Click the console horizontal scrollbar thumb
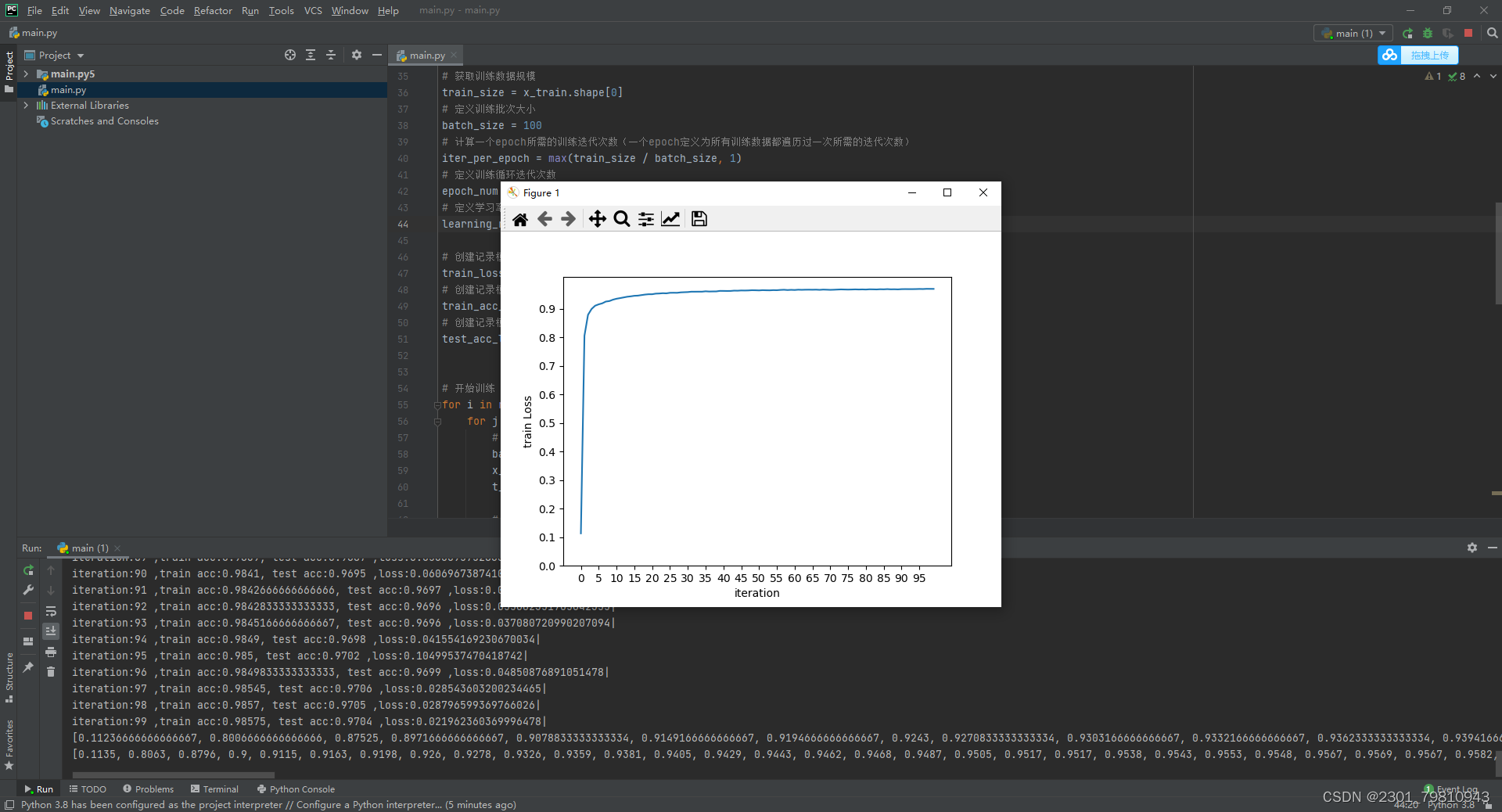This screenshot has height=812, width=1502. point(173,775)
